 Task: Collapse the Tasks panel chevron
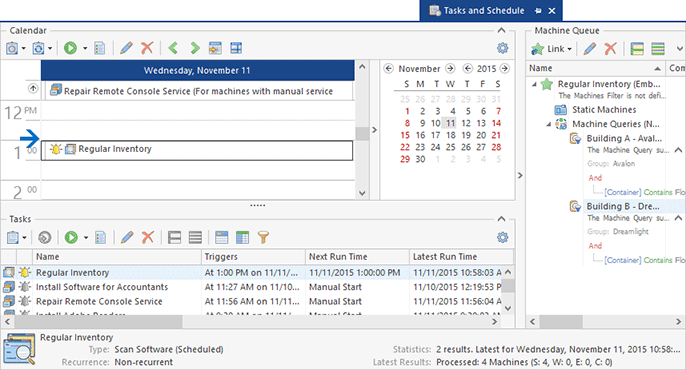click(501, 219)
